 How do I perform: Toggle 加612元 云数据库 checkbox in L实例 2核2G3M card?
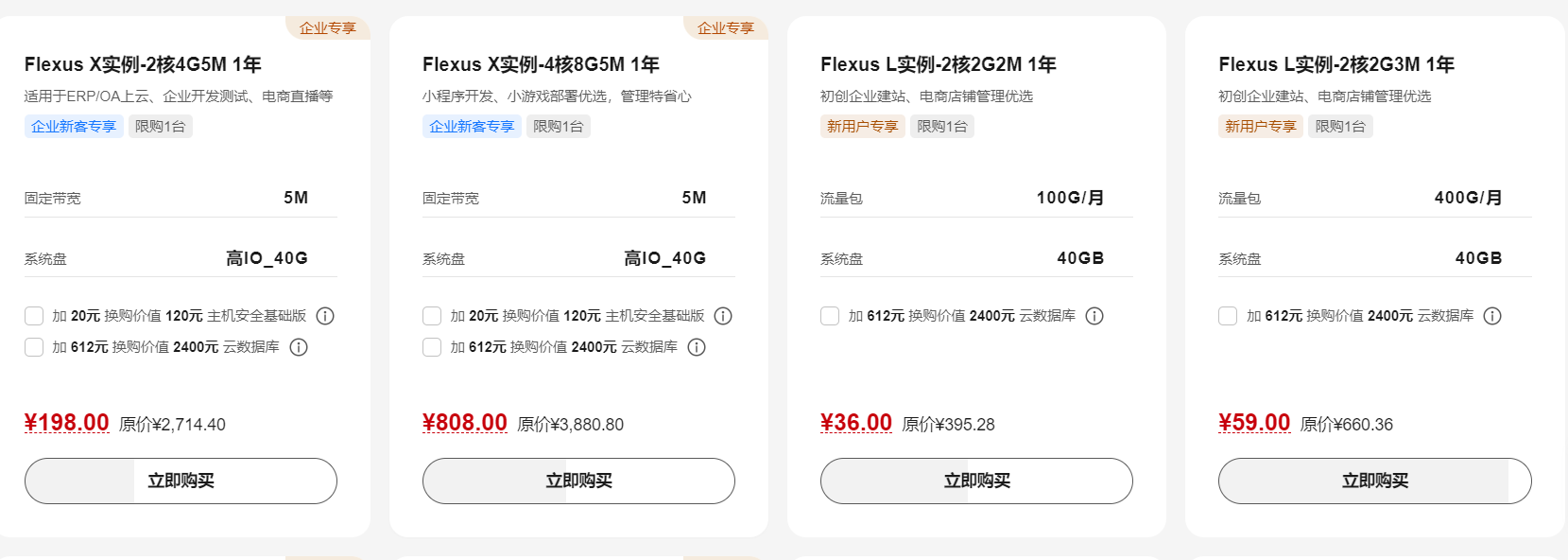pos(1228,316)
